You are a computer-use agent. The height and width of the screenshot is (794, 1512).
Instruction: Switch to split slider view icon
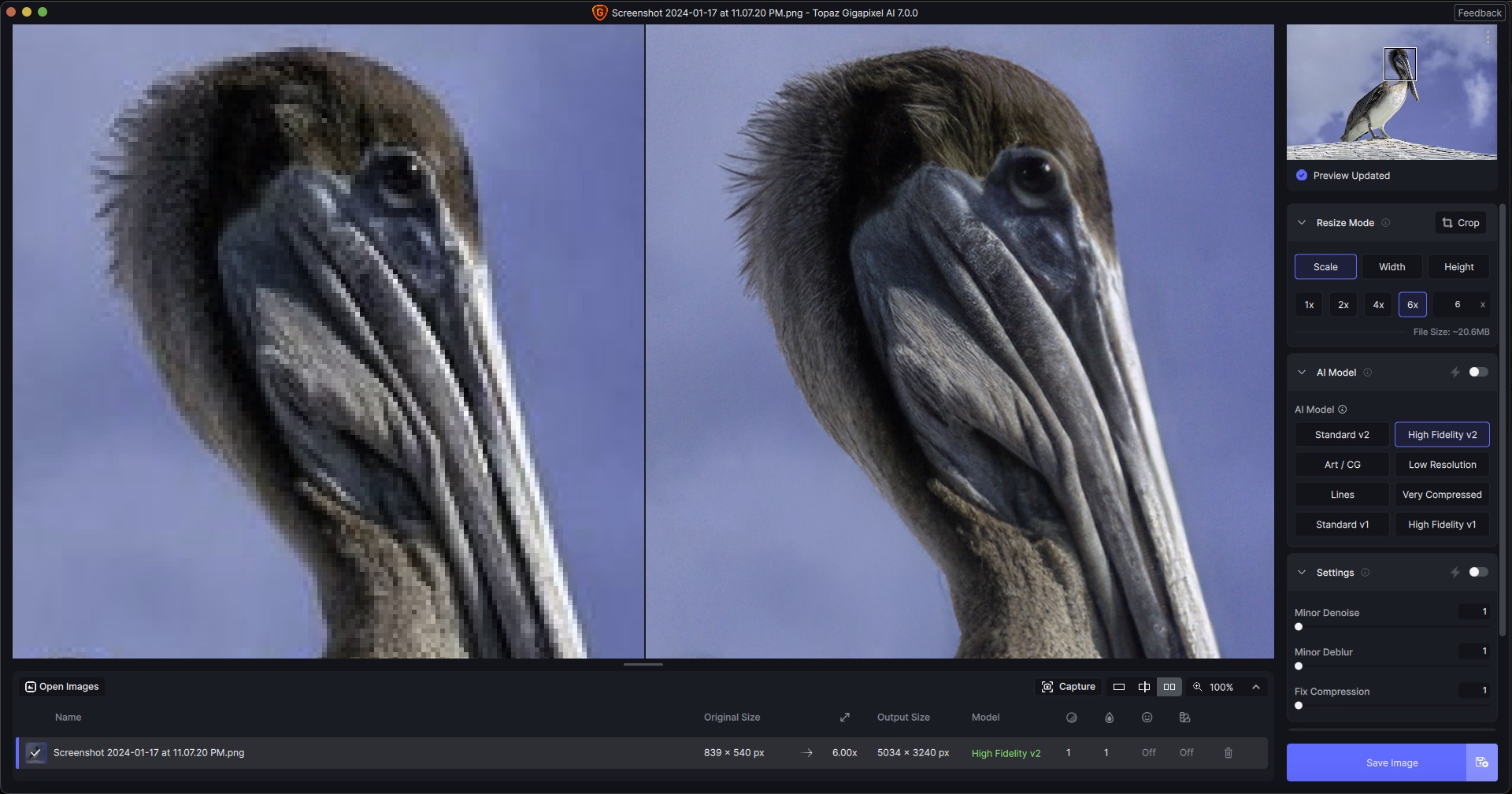1143,687
